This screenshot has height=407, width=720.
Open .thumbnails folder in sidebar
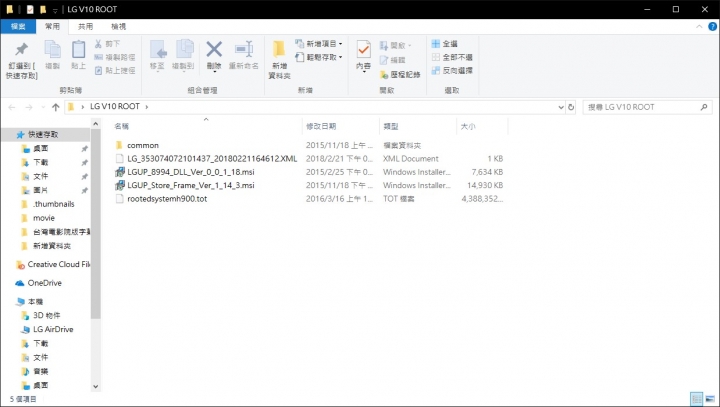pyautogui.click(x=53, y=204)
